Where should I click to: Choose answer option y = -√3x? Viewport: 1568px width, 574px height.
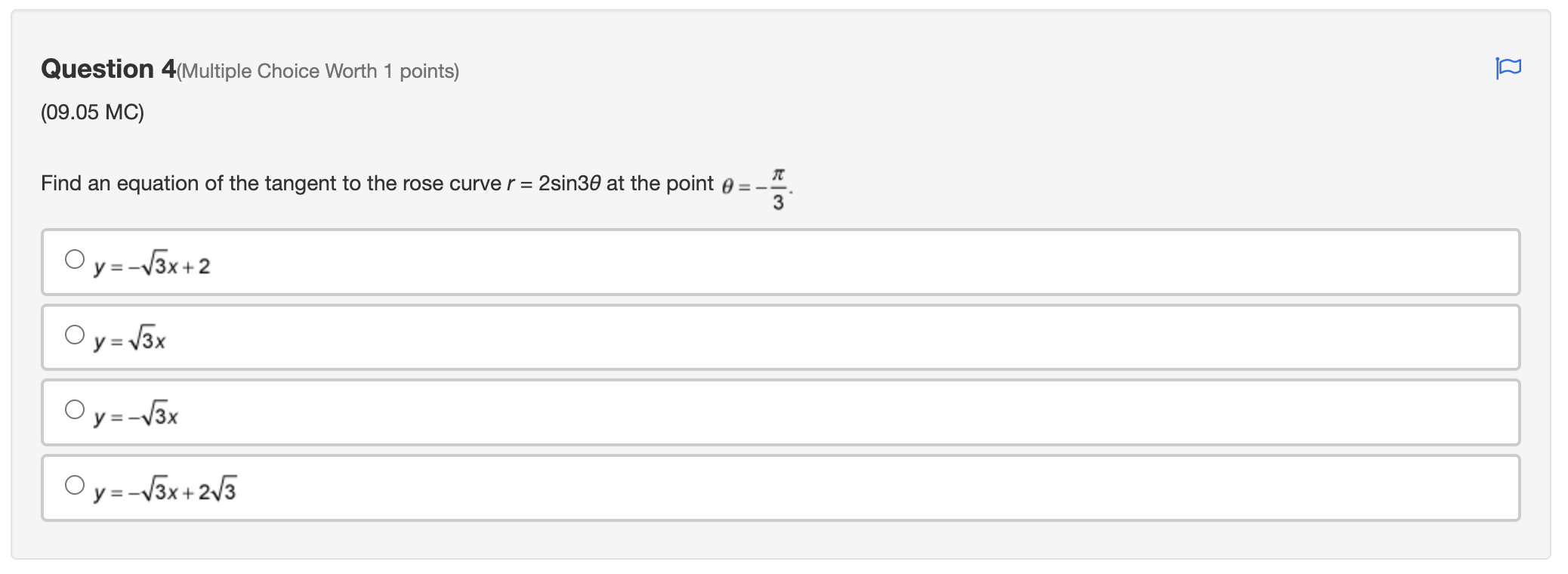[136, 415]
